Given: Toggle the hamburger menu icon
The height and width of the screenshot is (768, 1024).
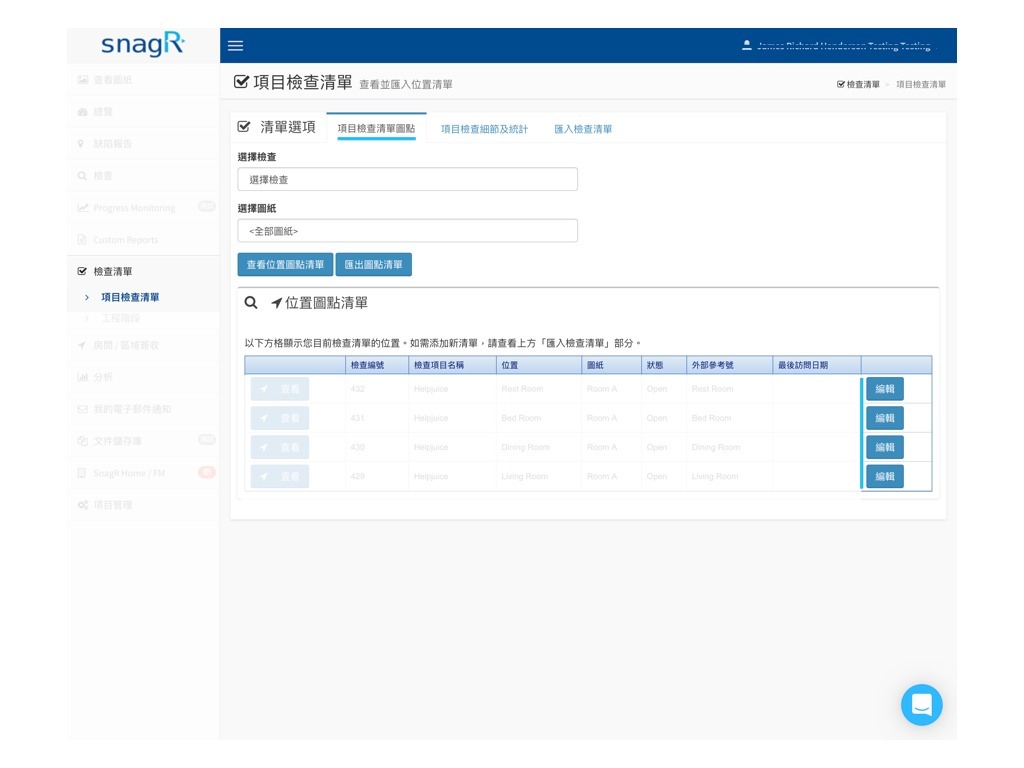Looking at the screenshot, I should [x=235, y=46].
